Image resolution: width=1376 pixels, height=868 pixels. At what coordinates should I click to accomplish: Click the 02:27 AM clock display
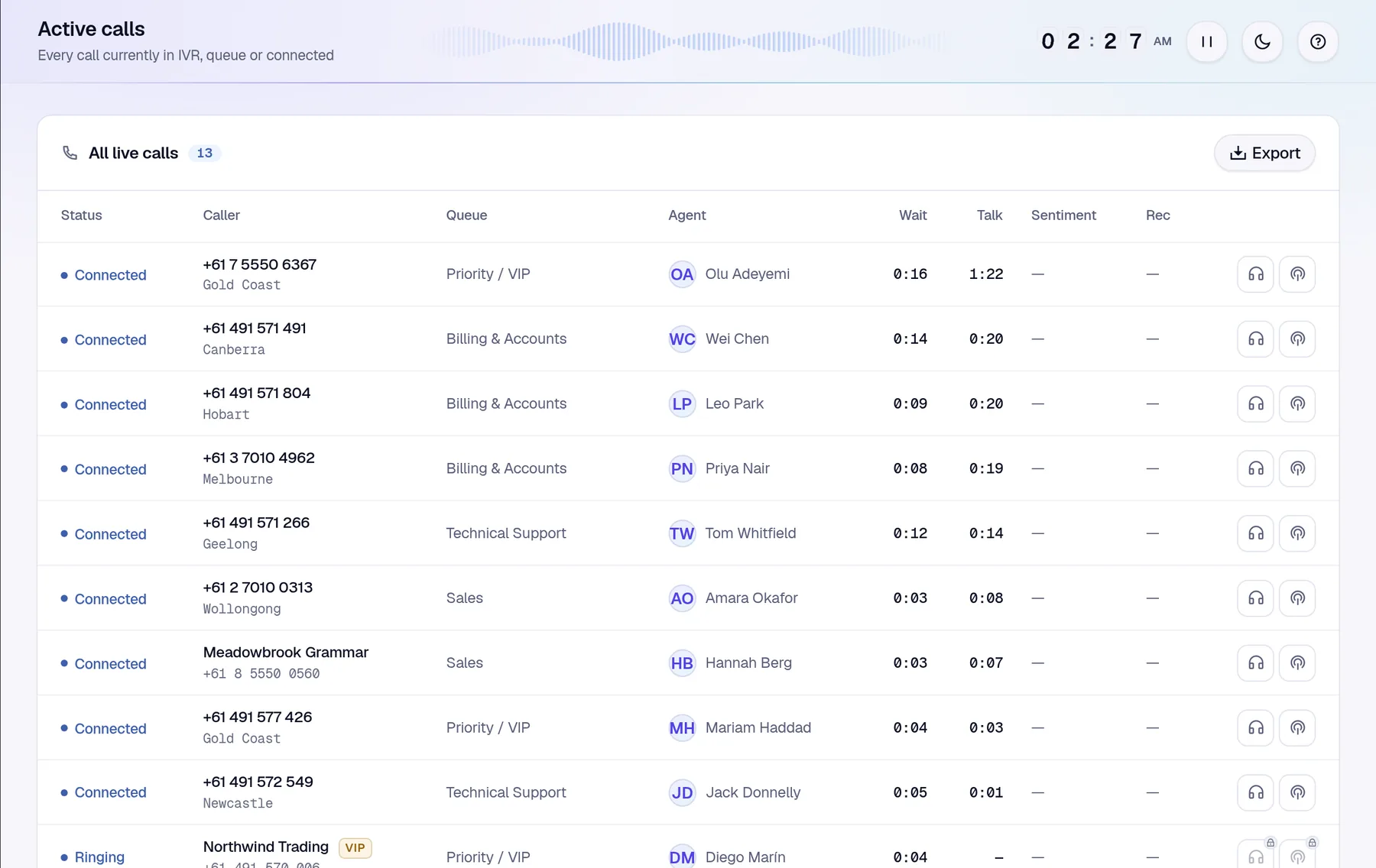click(x=1105, y=41)
